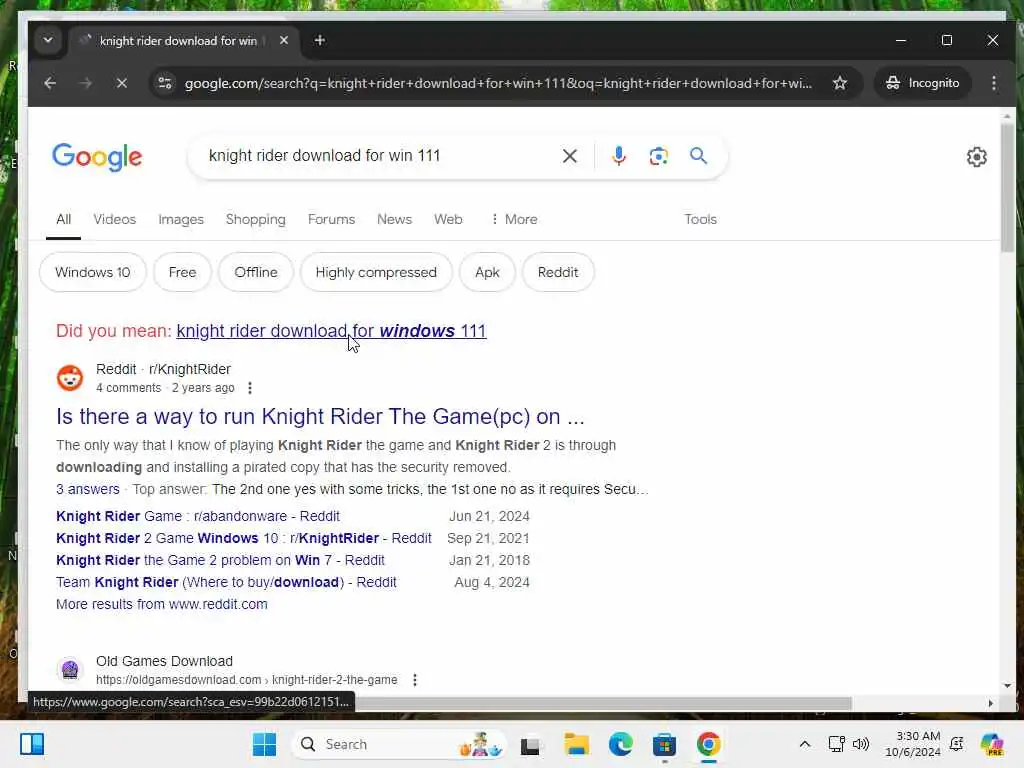1024x768 pixels.
Task: Click the address bar URL
Action: click(x=498, y=83)
